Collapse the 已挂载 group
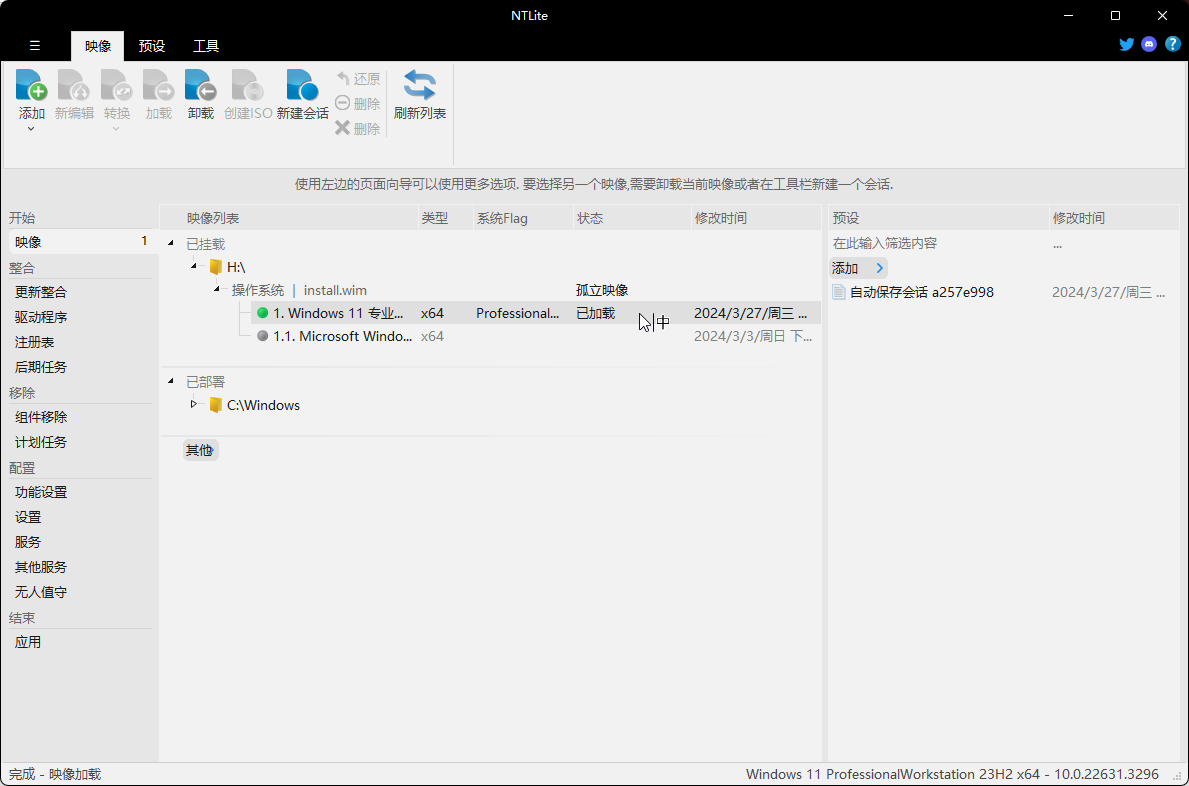The image size is (1189, 786). pyautogui.click(x=171, y=243)
